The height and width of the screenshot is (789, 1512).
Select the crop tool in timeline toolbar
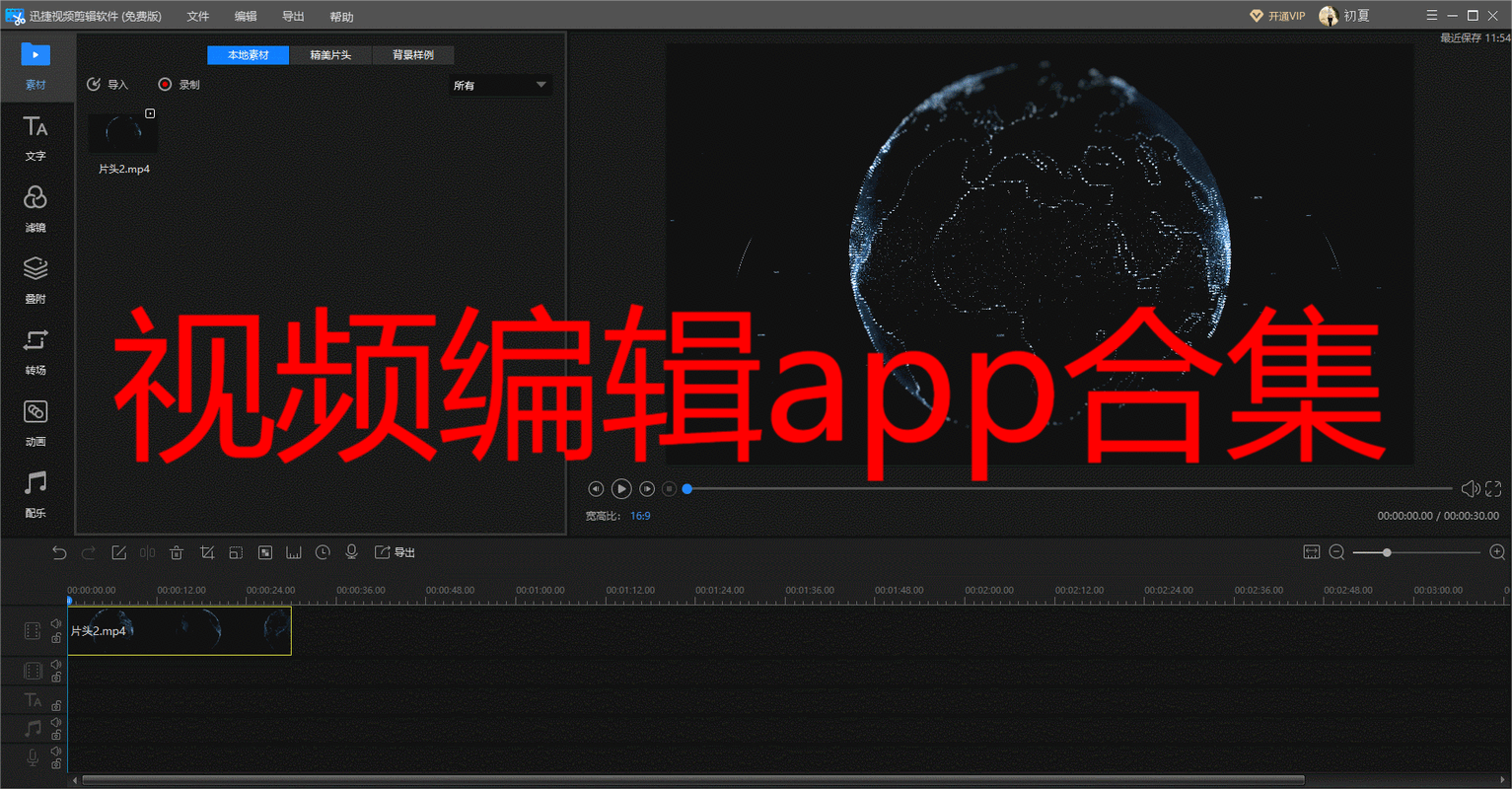pyautogui.click(x=206, y=552)
